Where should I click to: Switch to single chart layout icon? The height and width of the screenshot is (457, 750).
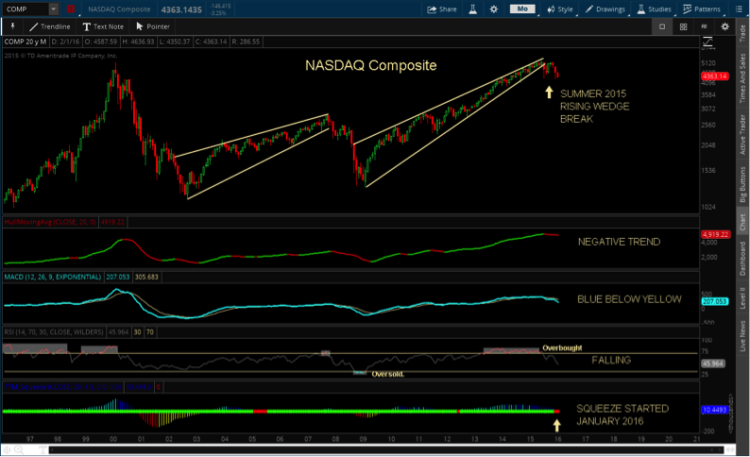662,27
